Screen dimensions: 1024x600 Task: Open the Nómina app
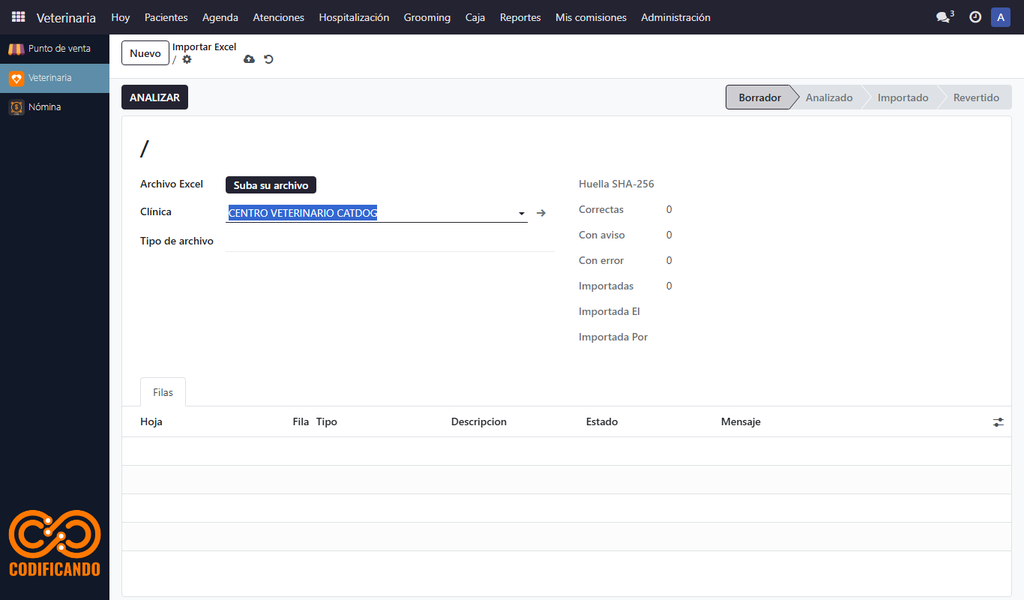coord(55,107)
